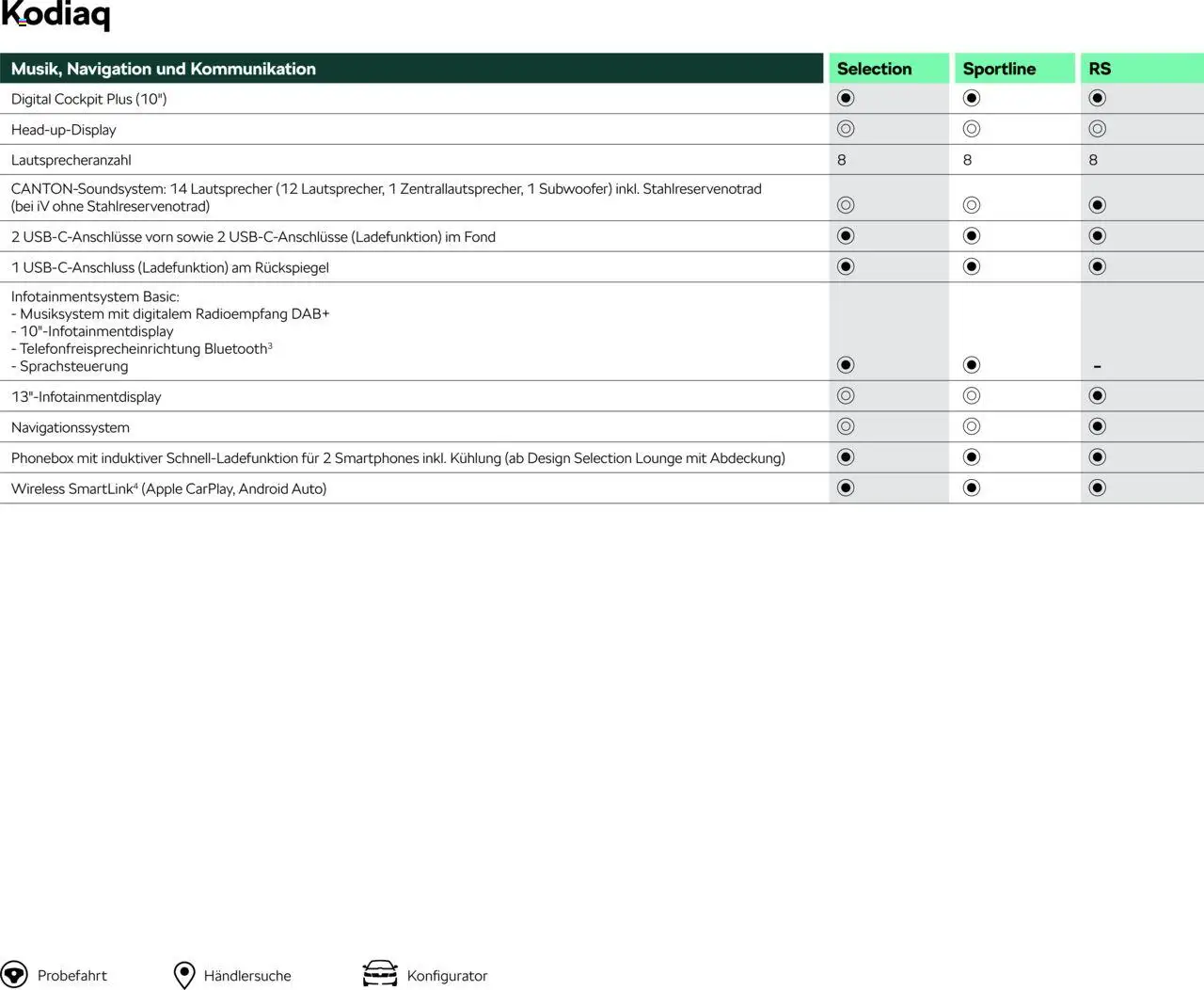Click the steering wheel Probefahrt icon

click(x=14, y=975)
